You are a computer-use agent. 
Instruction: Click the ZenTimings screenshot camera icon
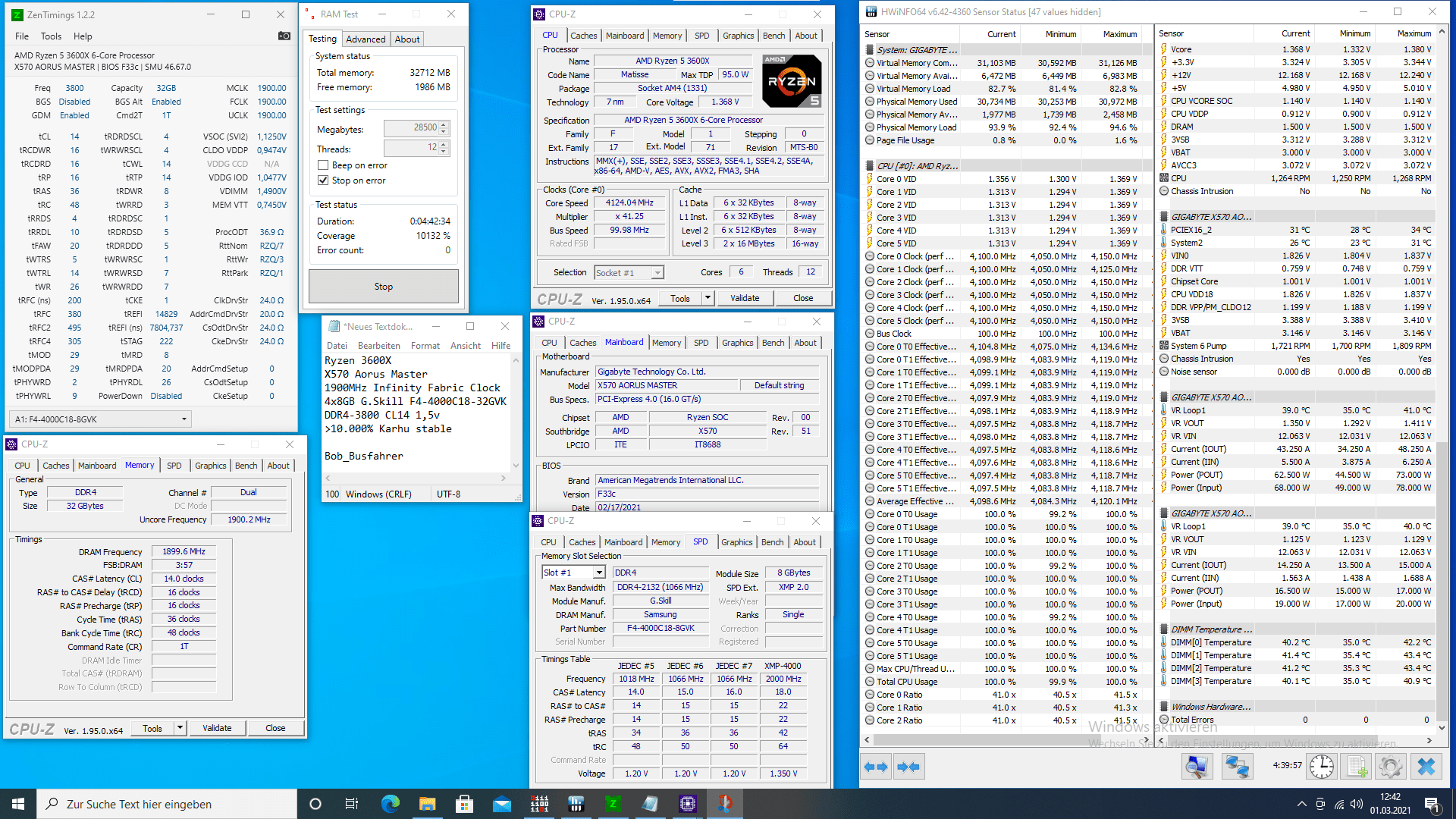click(284, 36)
